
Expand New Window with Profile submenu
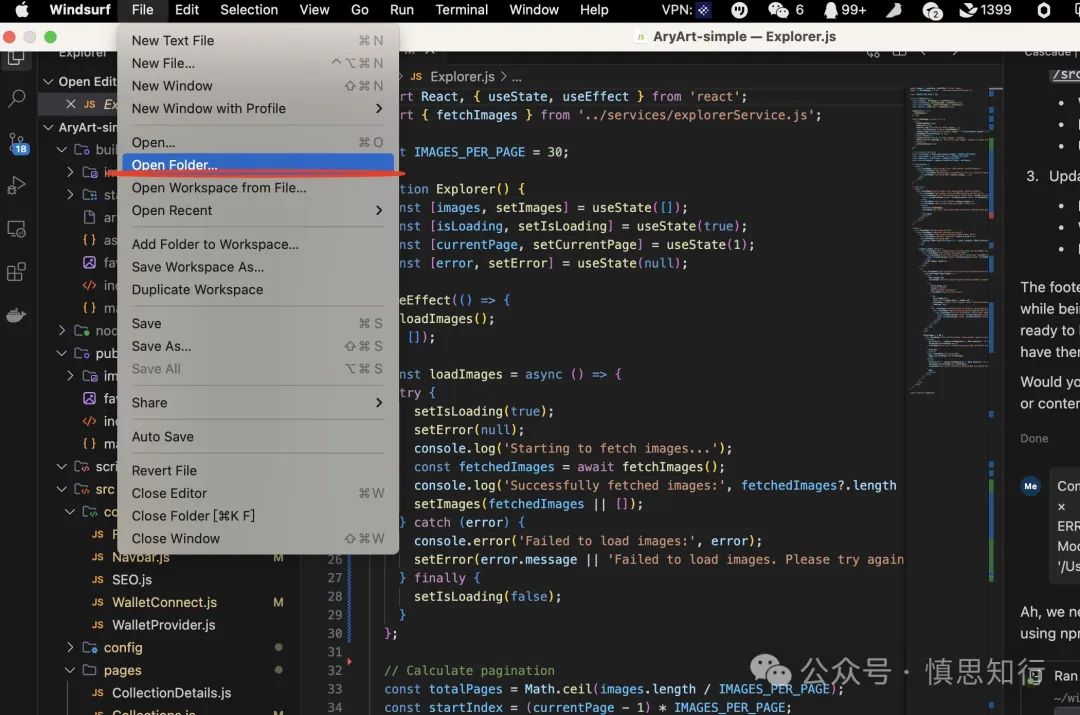258,109
